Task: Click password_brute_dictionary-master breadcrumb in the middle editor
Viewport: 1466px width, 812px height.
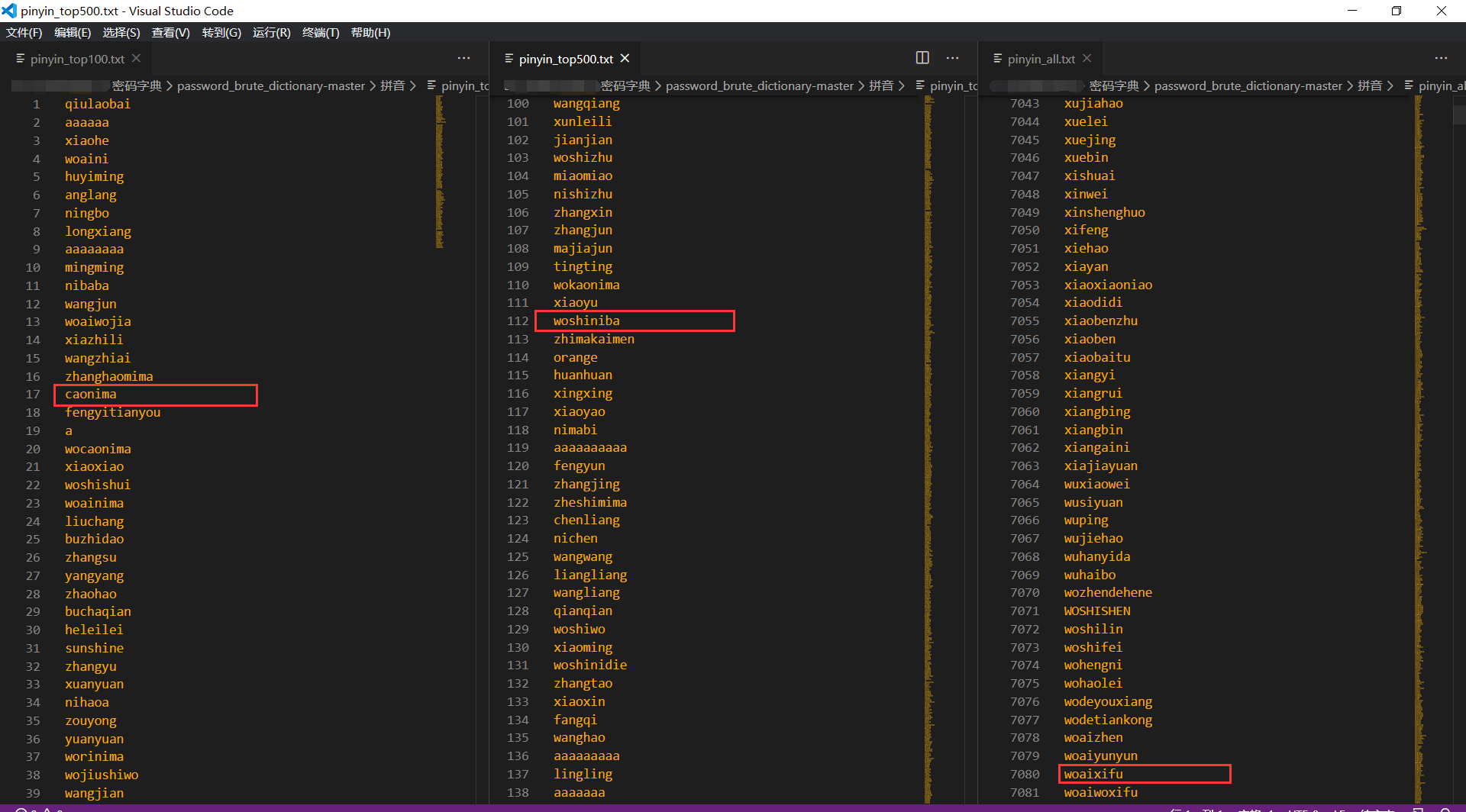Action: [760, 86]
